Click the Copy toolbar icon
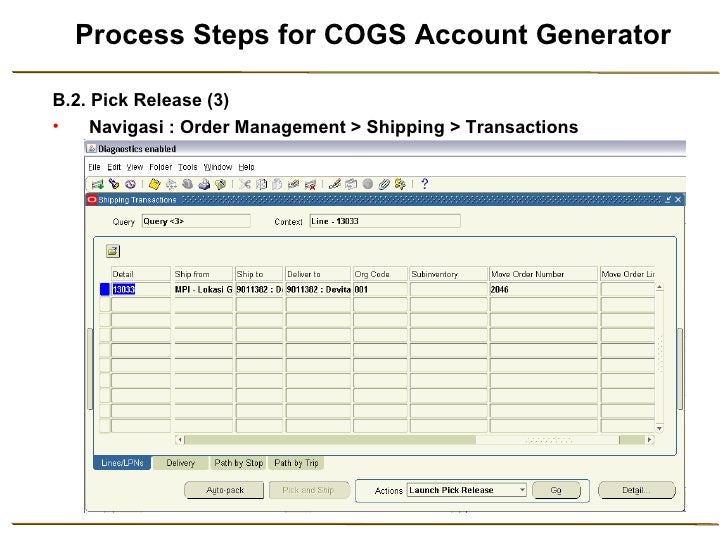 [x=261, y=184]
